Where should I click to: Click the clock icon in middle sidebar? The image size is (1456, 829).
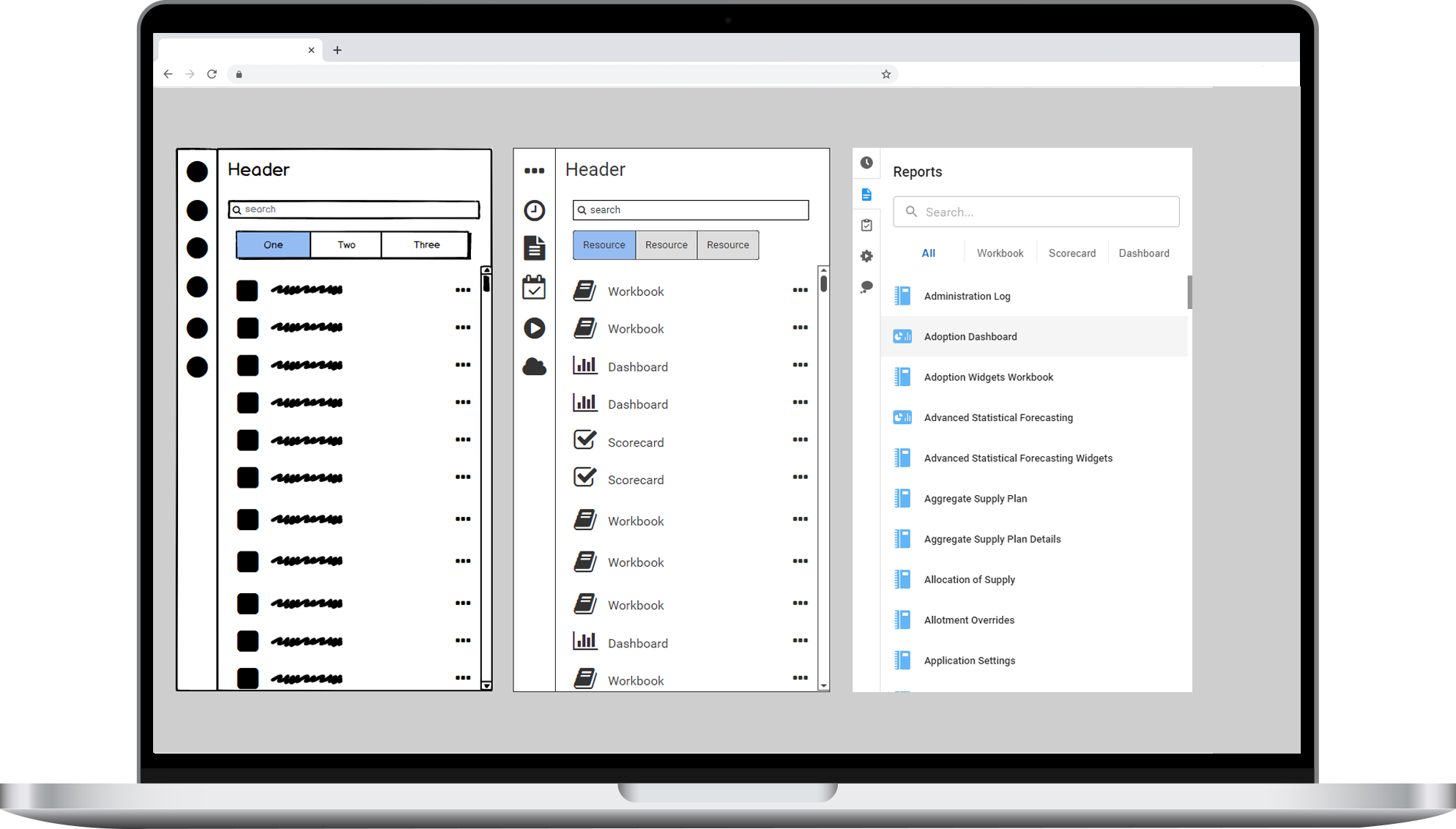(x=534, y=210)
